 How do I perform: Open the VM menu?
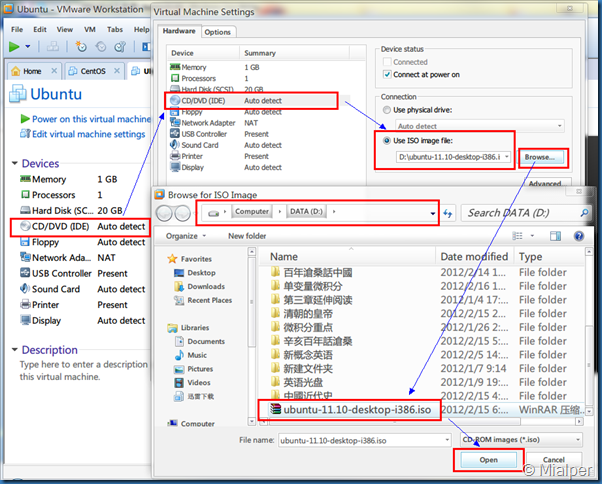90,30
